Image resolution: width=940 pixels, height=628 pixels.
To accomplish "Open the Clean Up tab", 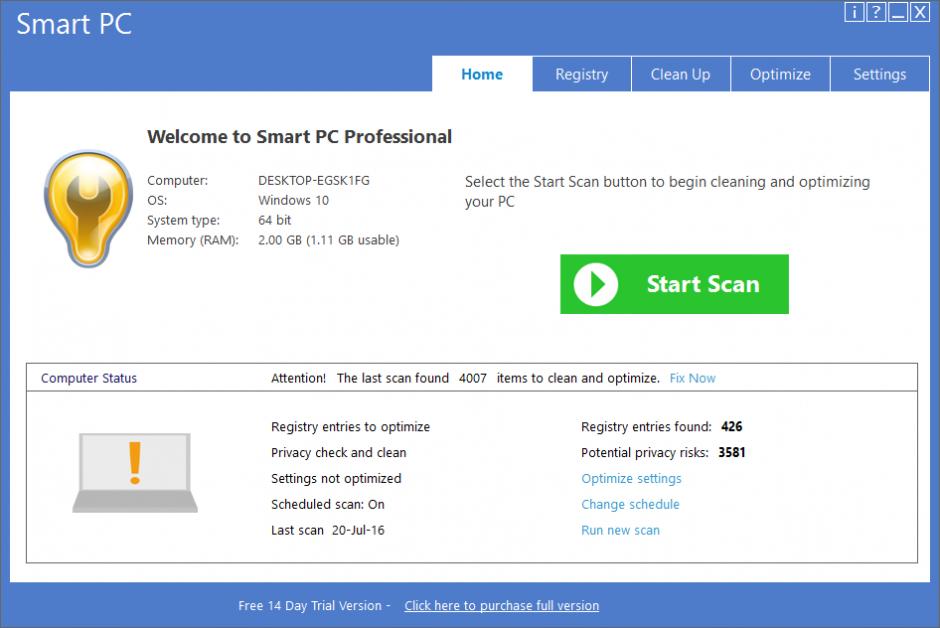I will 680,74.
